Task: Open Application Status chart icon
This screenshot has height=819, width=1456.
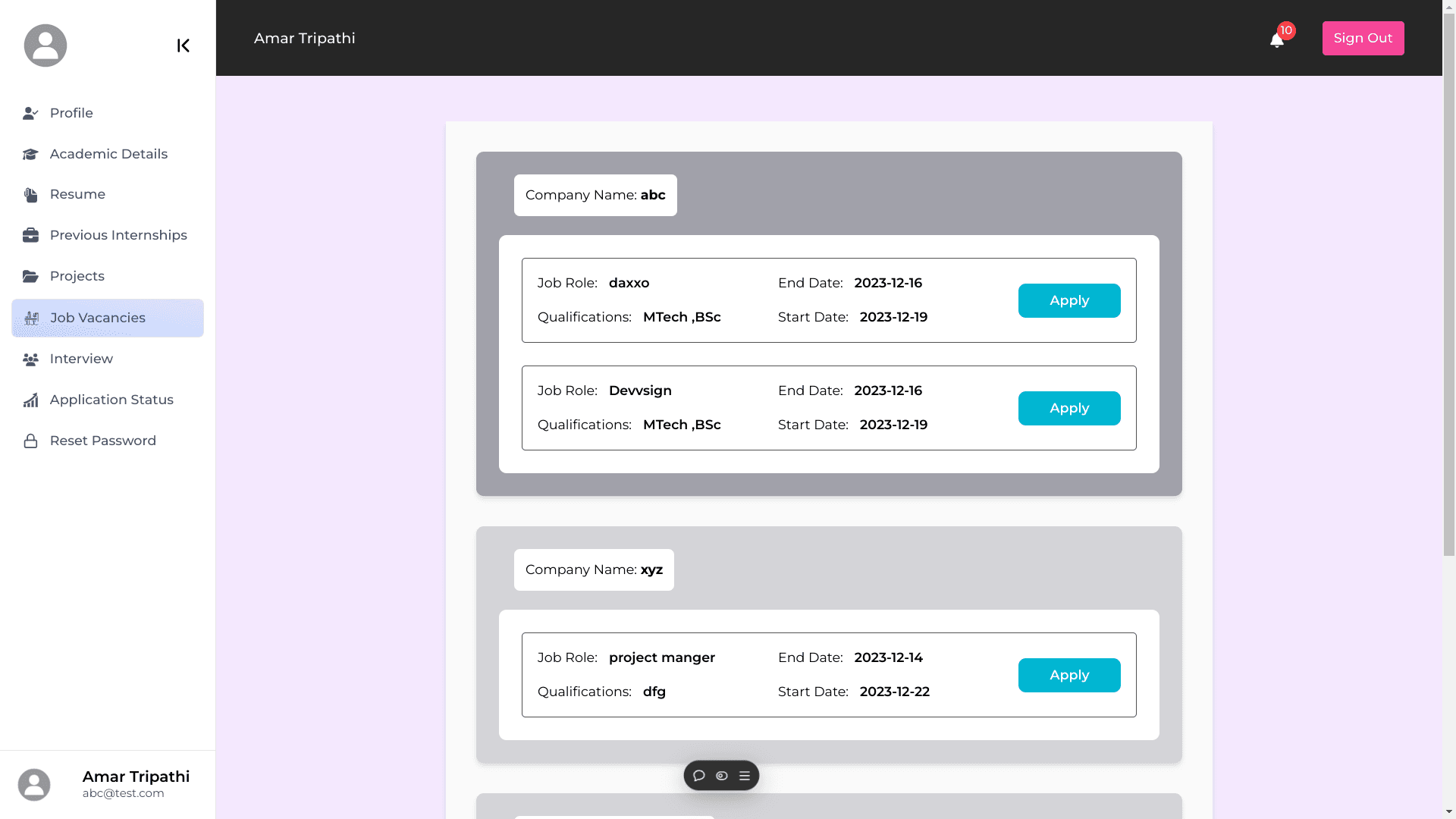Action: [30, 400]
